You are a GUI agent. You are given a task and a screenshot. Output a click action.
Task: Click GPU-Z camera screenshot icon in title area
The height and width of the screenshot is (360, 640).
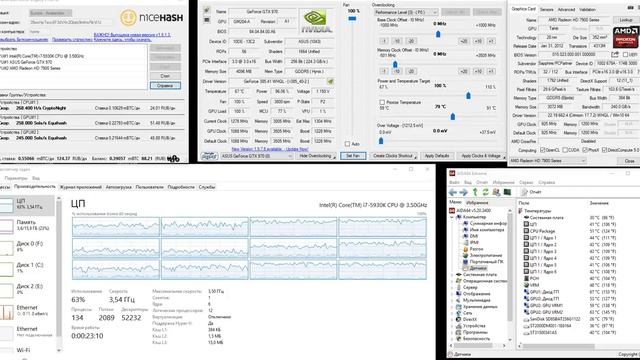point(631,8)
